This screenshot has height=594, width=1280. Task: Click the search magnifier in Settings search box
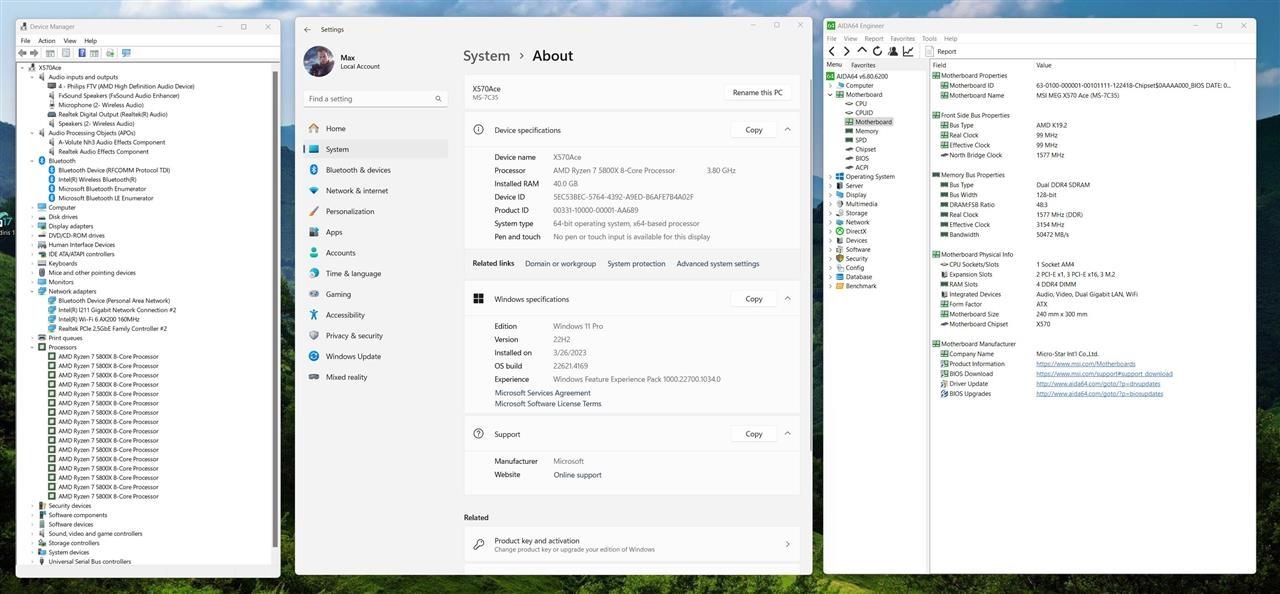(438, 99)
